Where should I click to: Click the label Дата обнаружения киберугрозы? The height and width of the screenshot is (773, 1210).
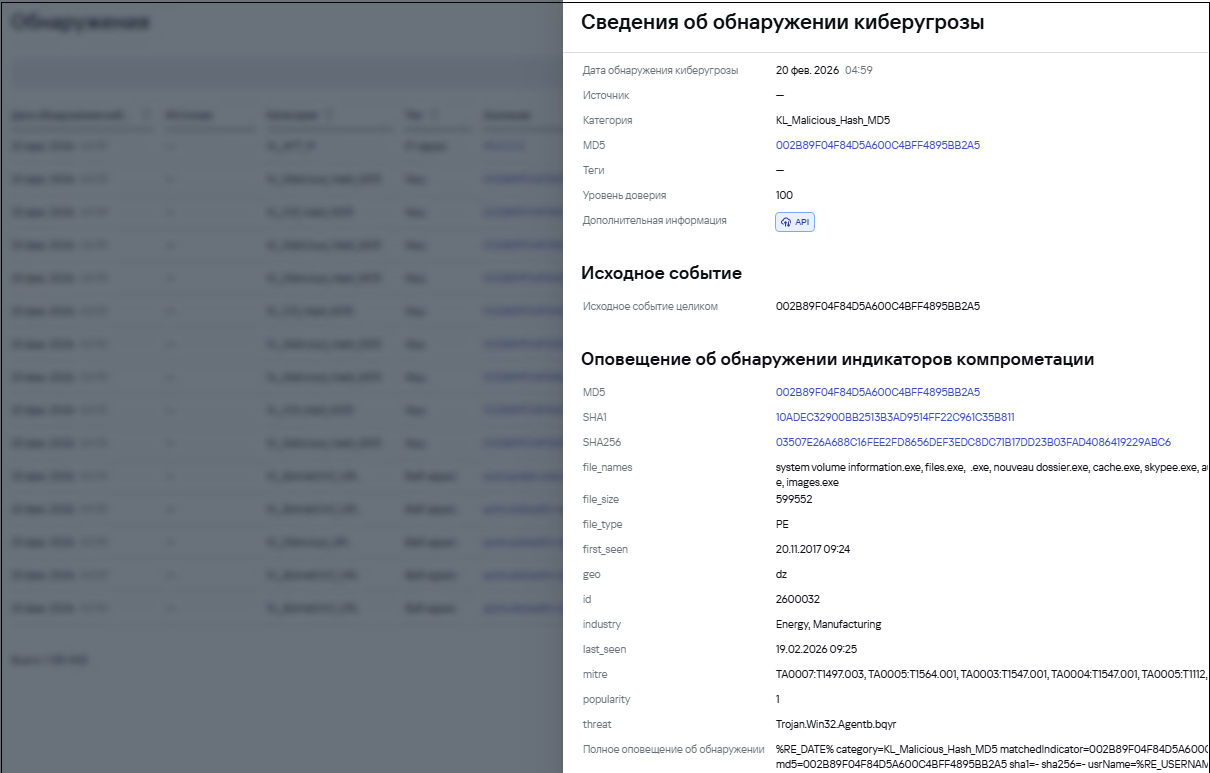[661, 70]
